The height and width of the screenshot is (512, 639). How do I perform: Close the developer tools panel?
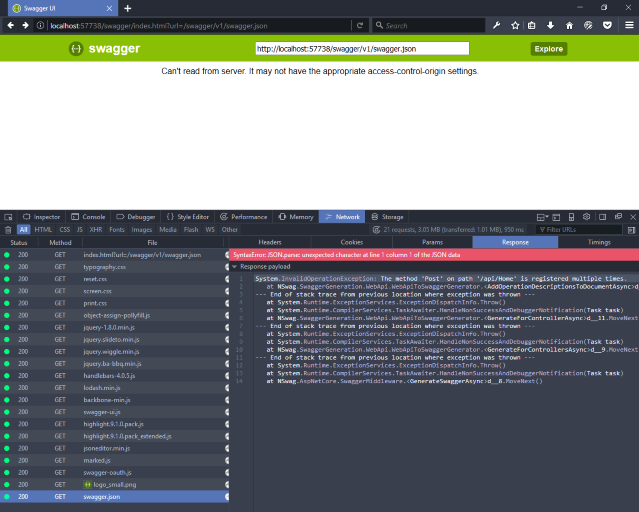pyautogui.click(x=633, y=217)
